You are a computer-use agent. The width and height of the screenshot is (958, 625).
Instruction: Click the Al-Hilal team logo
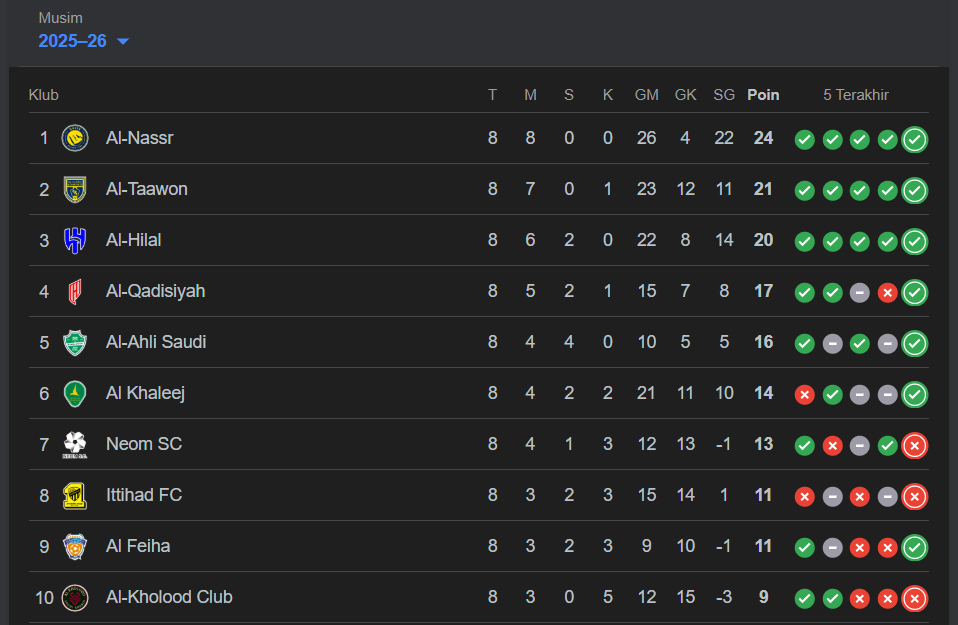pyautogui.click(x=75, y=240)
